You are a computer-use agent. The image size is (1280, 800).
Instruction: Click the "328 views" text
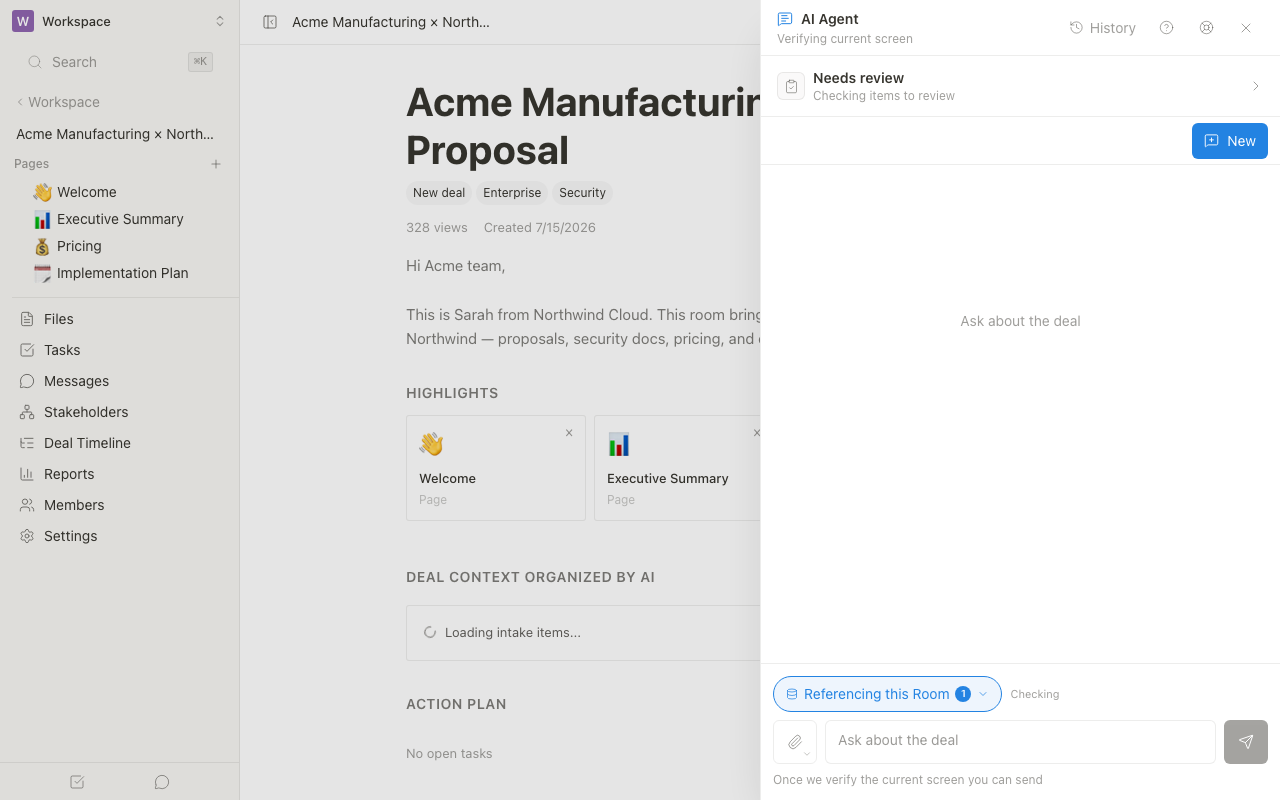pos(437,228)
